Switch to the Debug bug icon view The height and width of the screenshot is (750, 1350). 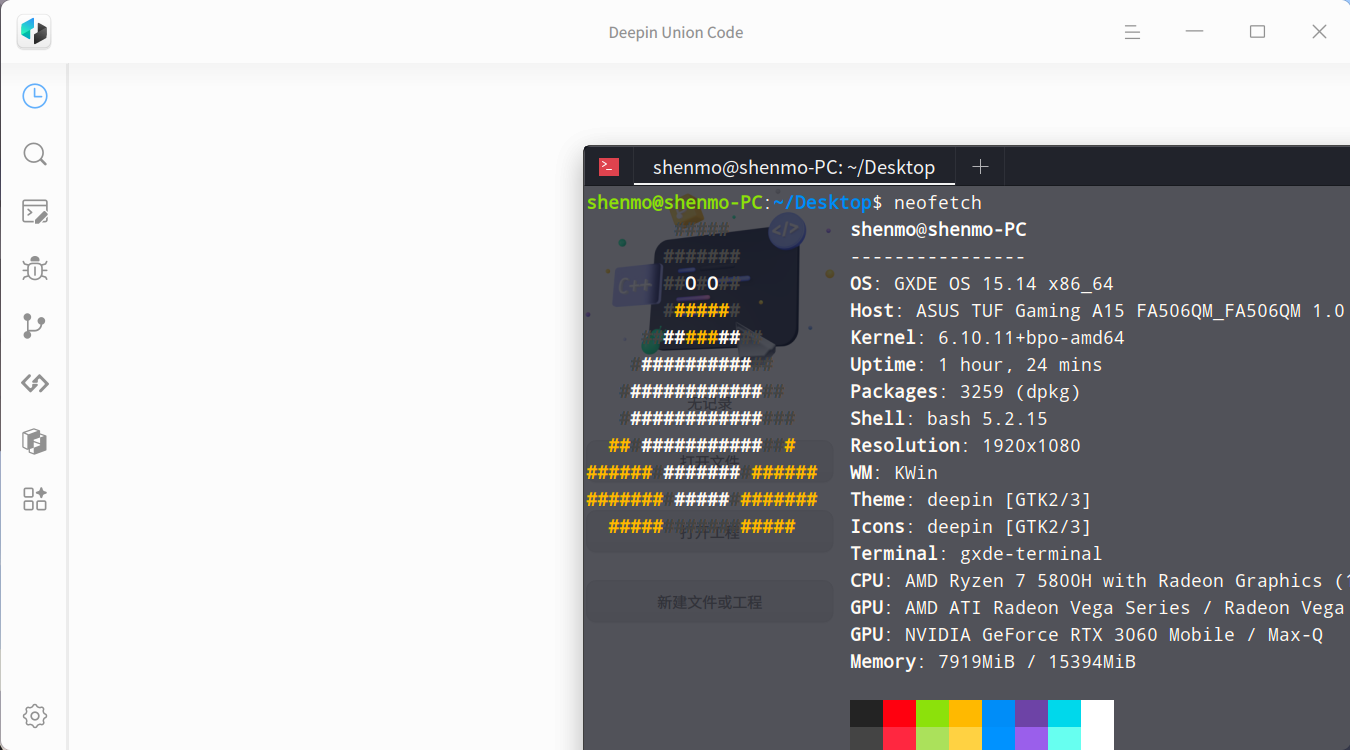pyautogui.click(x=35, y=268)
